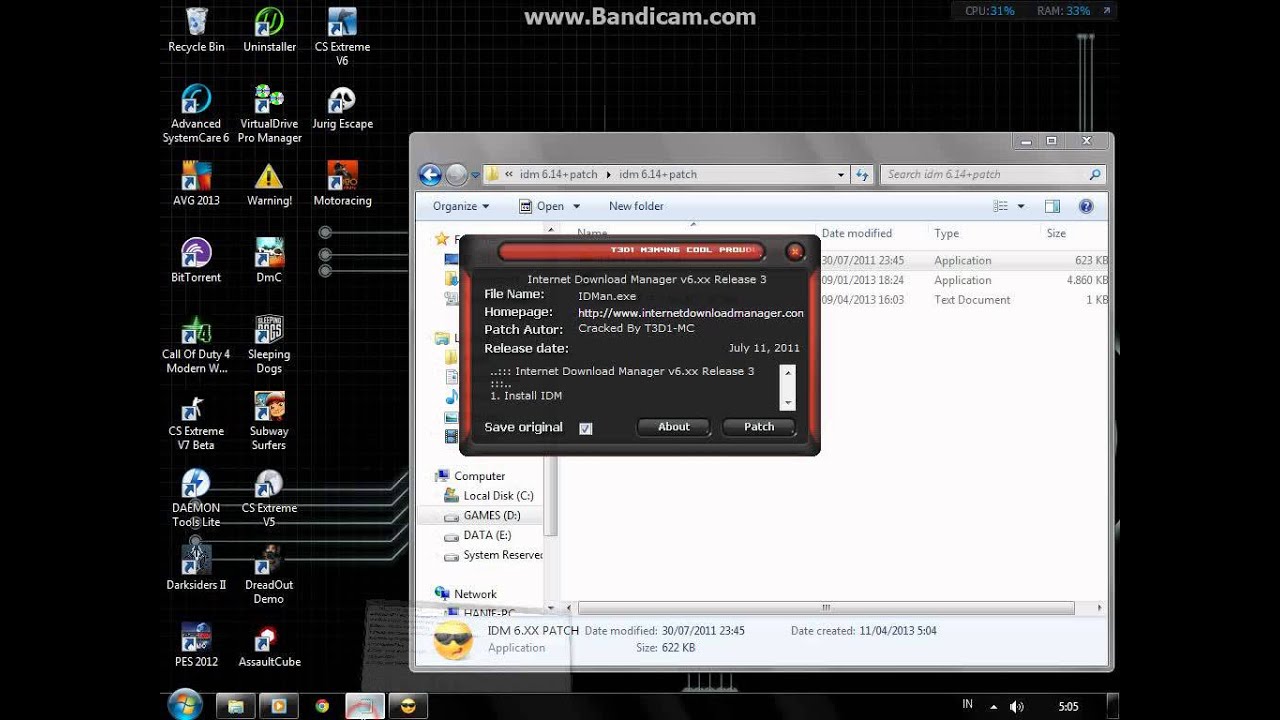Switch to the sunglasses smiley taskbar app

click(407, 706)
